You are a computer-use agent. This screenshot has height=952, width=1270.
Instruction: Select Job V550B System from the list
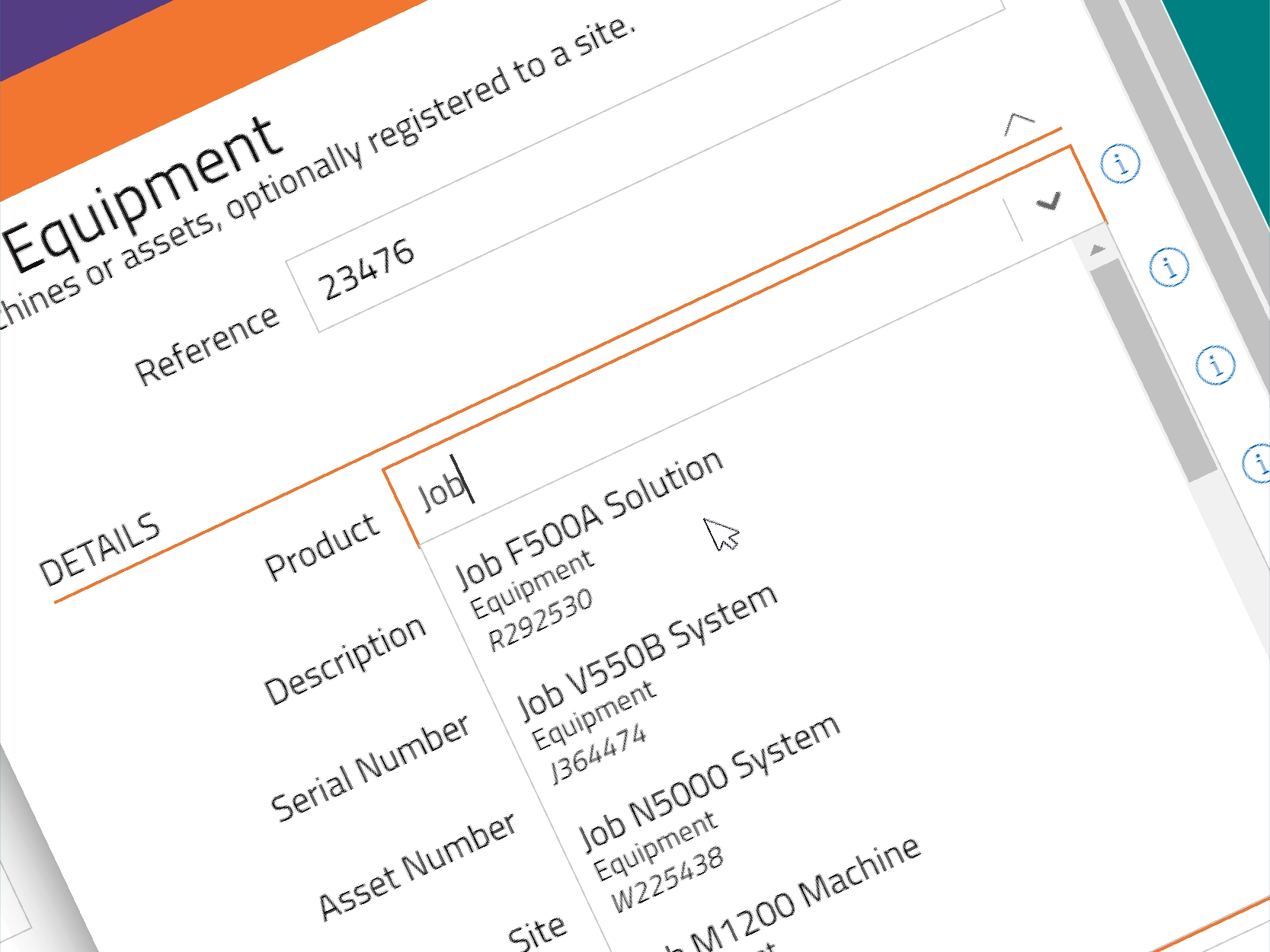[647, 651]
